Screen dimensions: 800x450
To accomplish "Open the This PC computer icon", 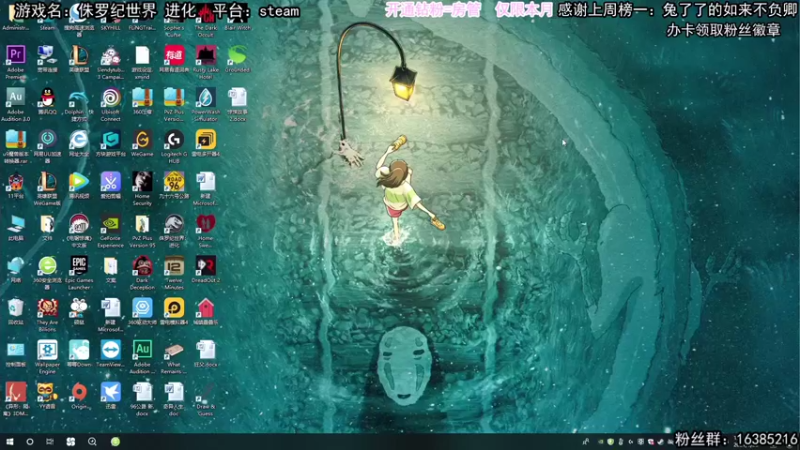I will tap(15, 223).
